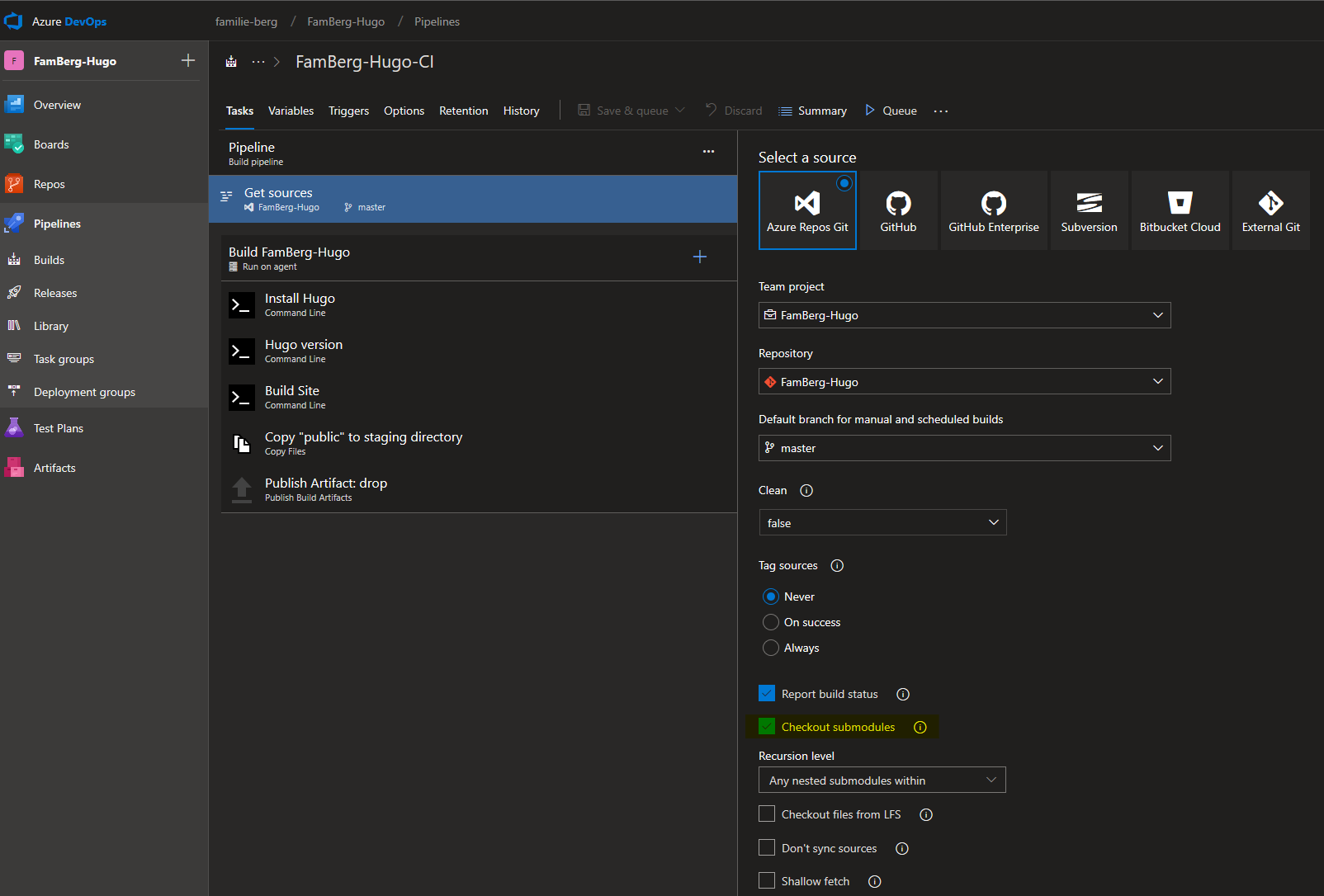
Task: Open the familie-berg breadcrumb link
Action: coord(246,21)
